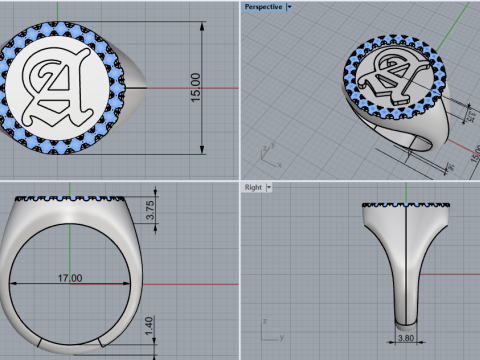
Task: Click the Perspective viewport title label
Action: [263, 7]
